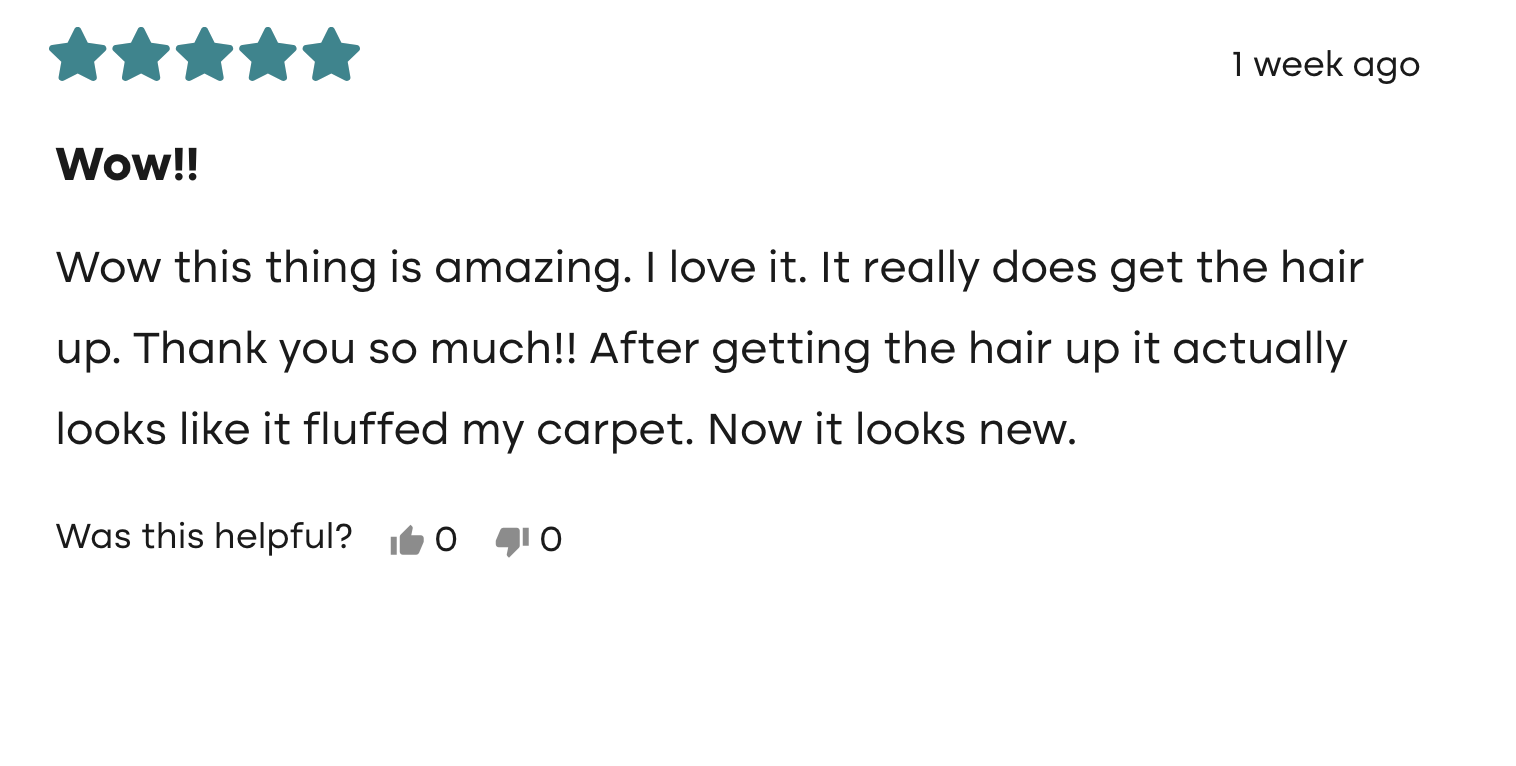Click the first star in the rating
1516x766 pixels.
click(77, 55)
